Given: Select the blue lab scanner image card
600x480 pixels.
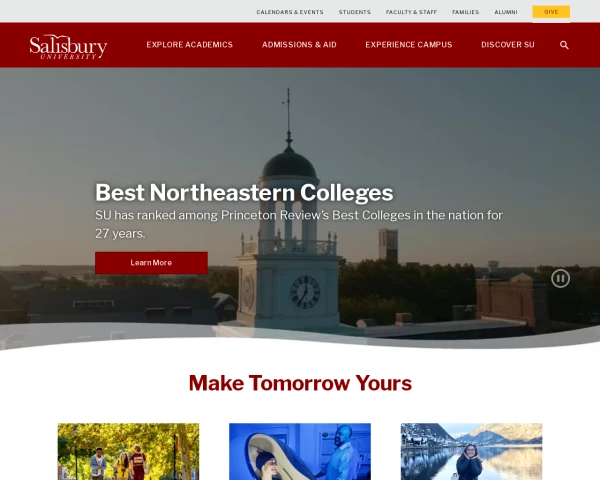Looking at the screenshot, I should [x=300, y=451].
